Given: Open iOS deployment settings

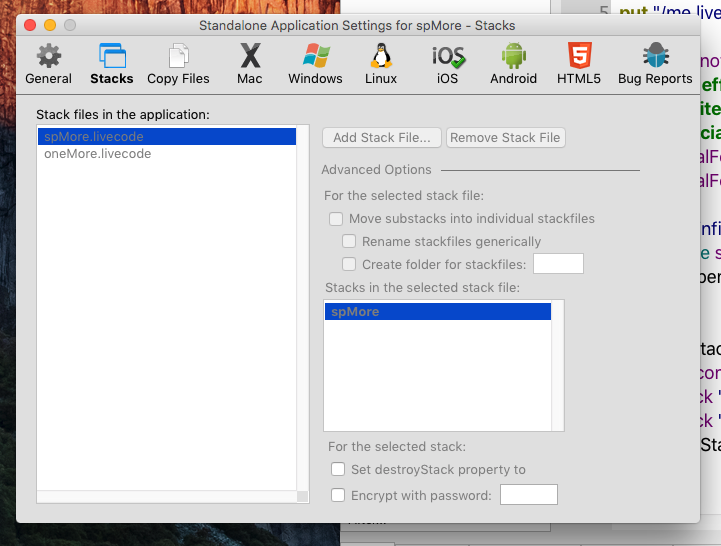Looking at the screenshot, I should tap(447, 64).
